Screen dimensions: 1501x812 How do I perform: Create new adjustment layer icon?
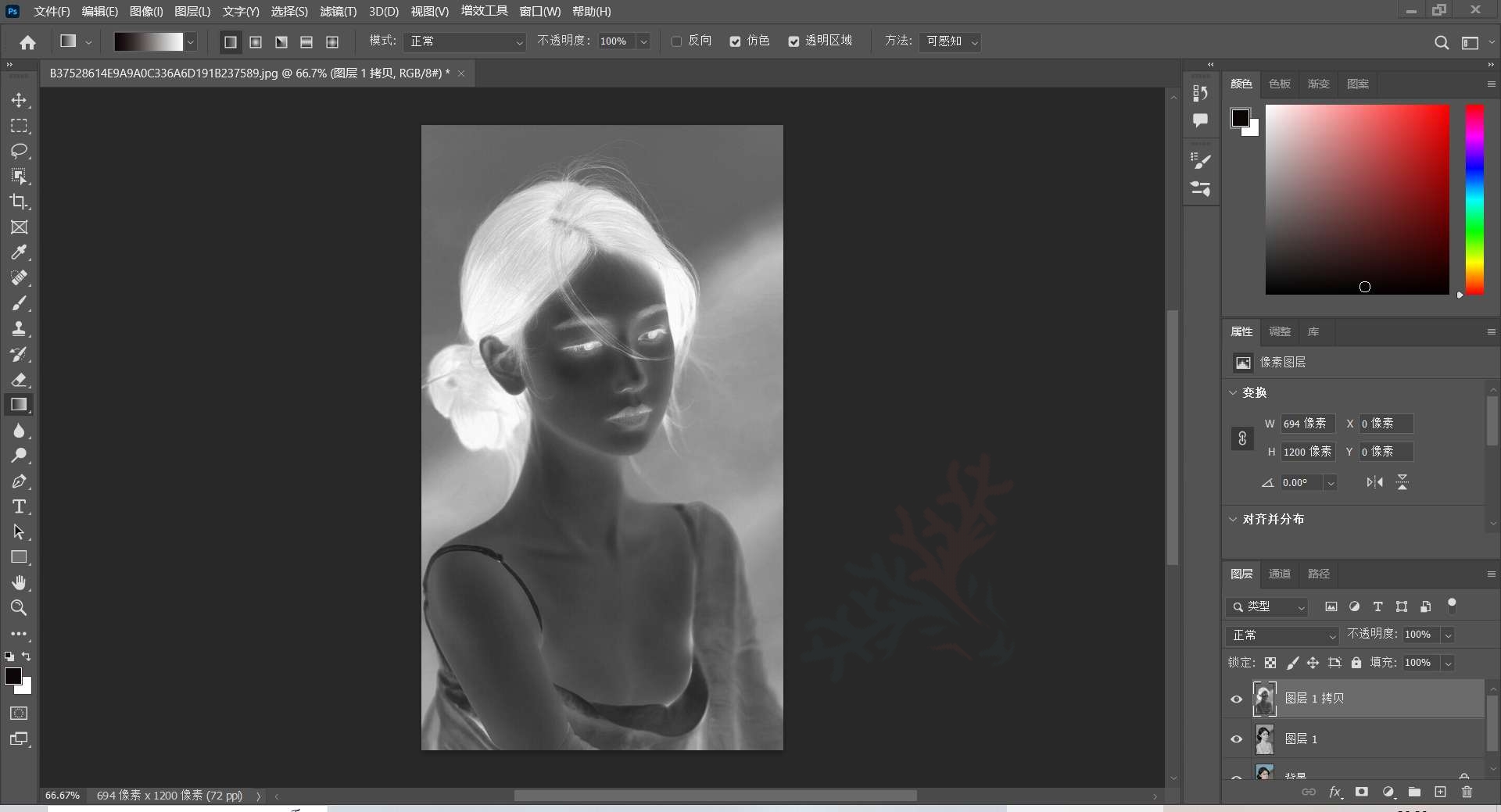coord(1388,792)
